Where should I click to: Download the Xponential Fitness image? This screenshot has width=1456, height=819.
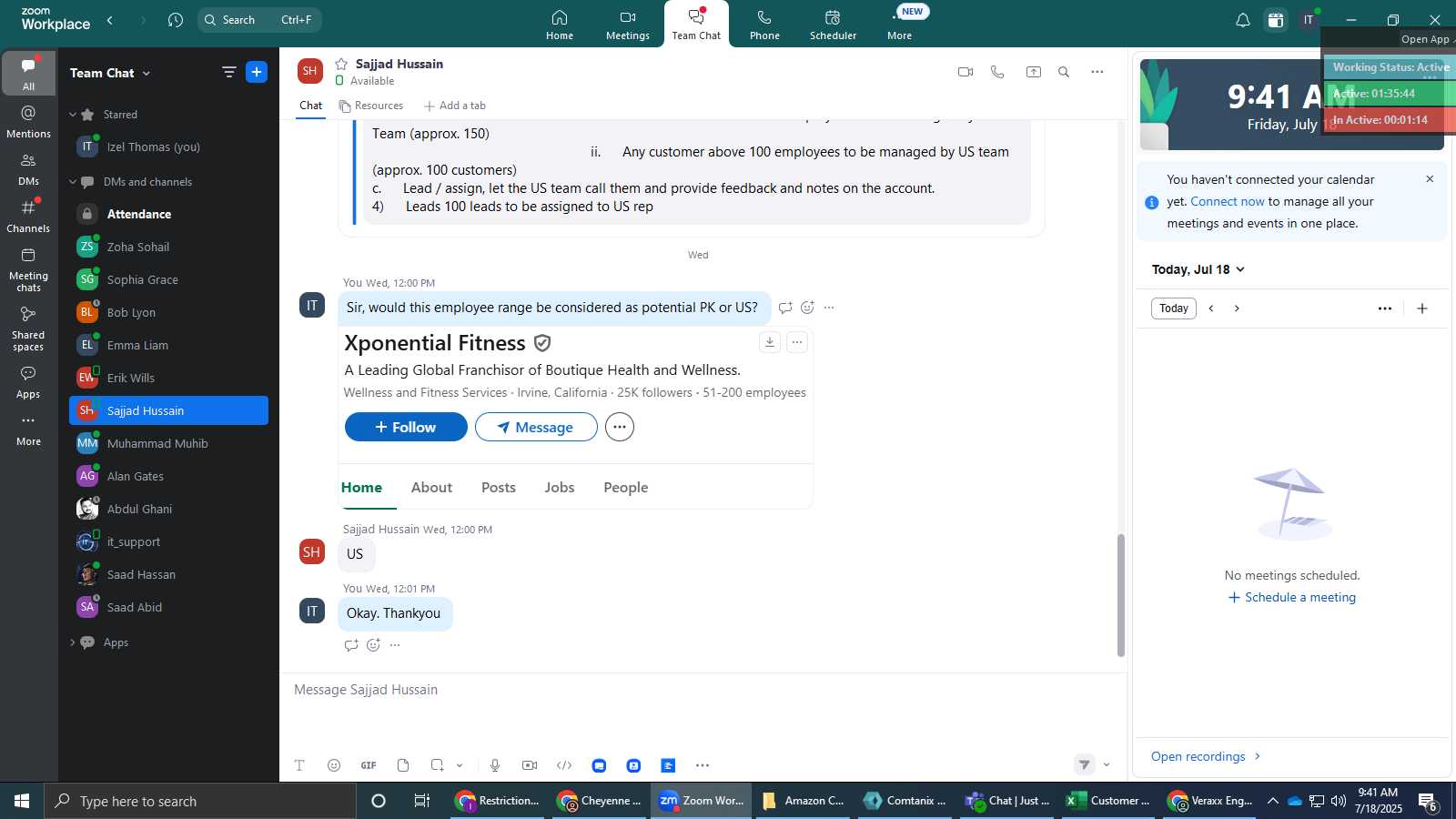point(770,342)
